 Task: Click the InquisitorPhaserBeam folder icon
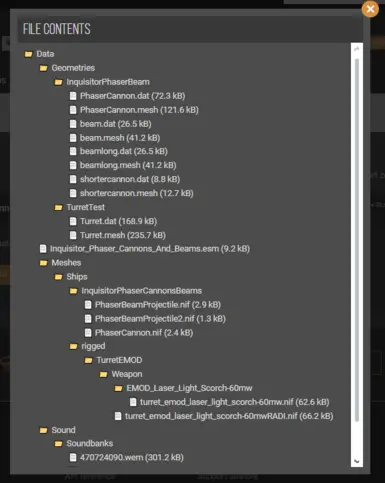click(58, 82)
